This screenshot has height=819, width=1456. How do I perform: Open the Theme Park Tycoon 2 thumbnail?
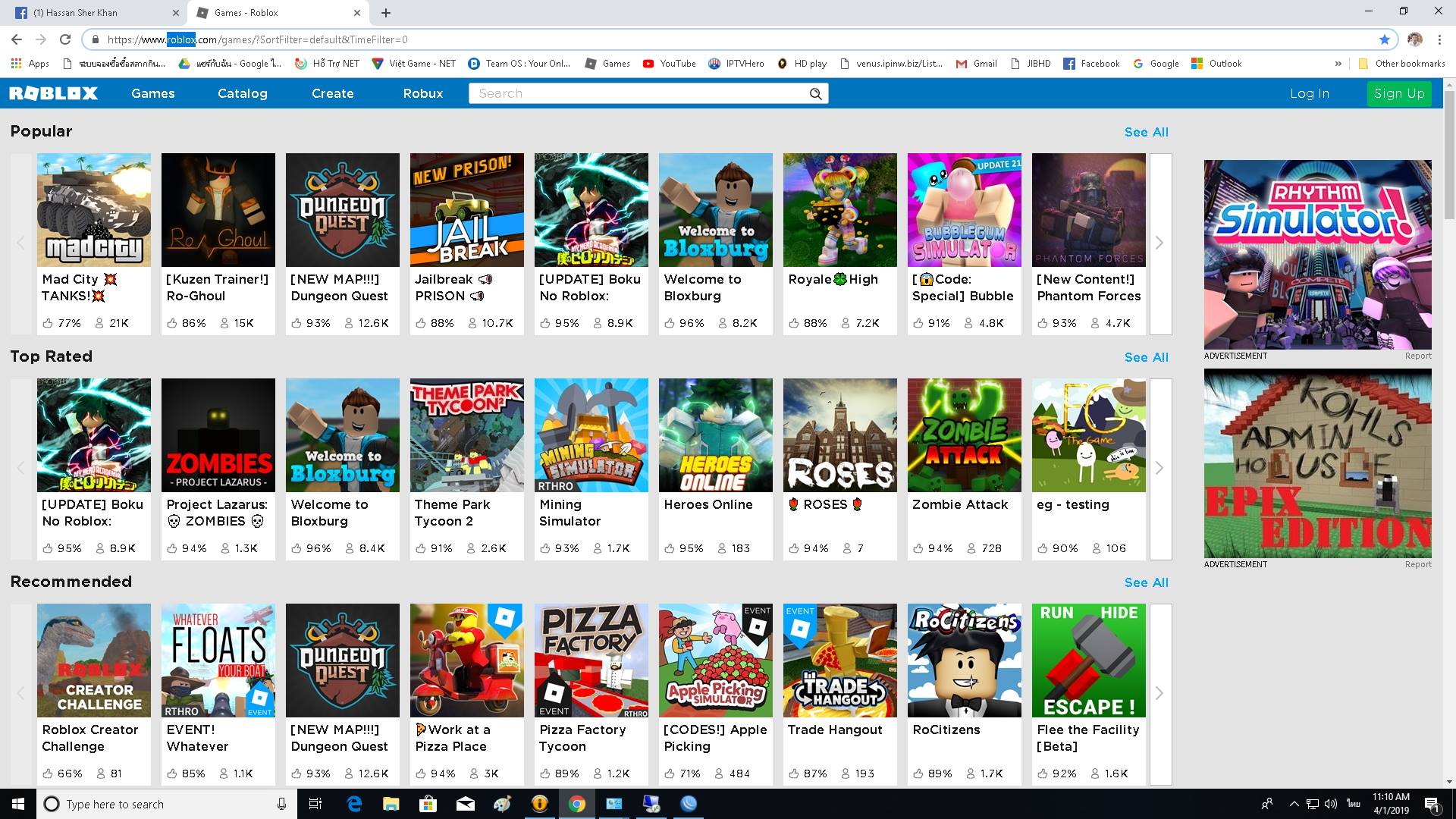click(467, 435)
